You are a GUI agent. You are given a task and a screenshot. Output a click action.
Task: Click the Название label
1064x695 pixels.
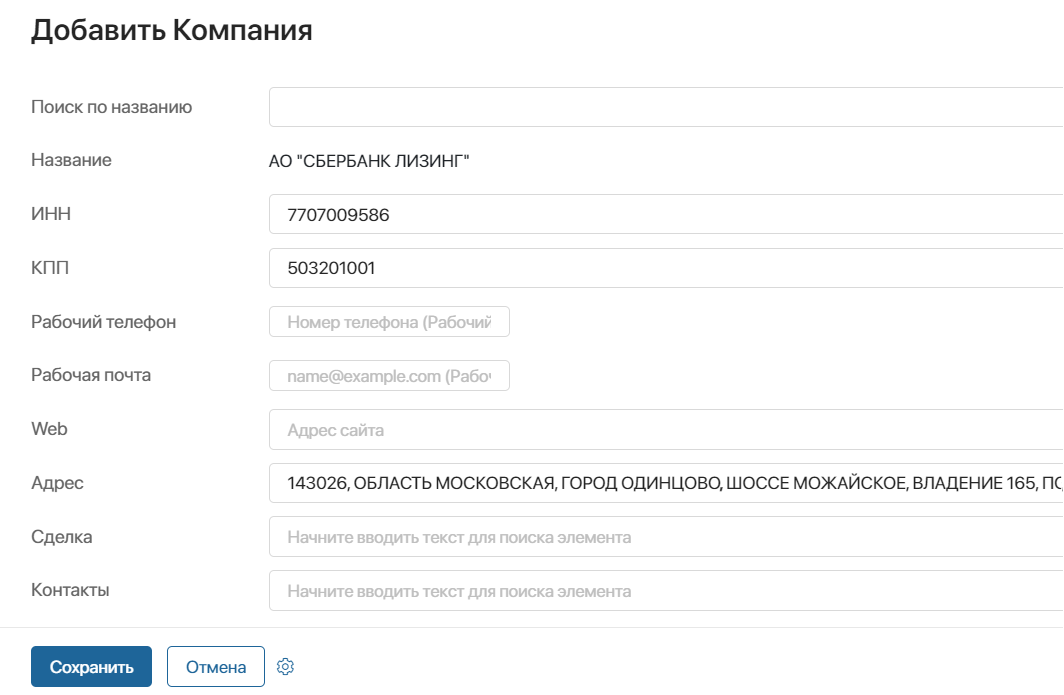[x=71, y=160]
